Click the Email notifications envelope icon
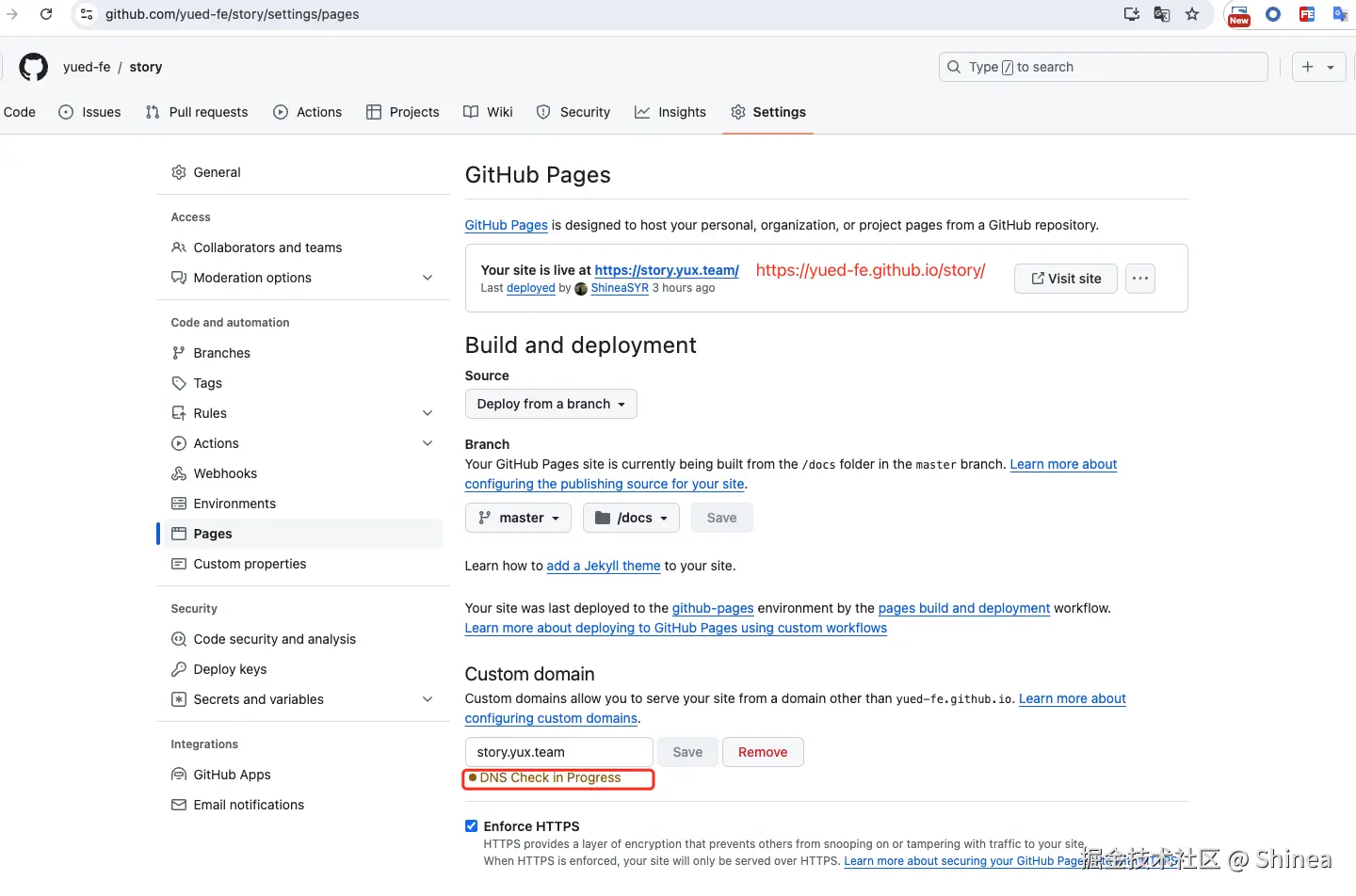The width and height of the screenshot is (1356, 896). click(179, 805)
